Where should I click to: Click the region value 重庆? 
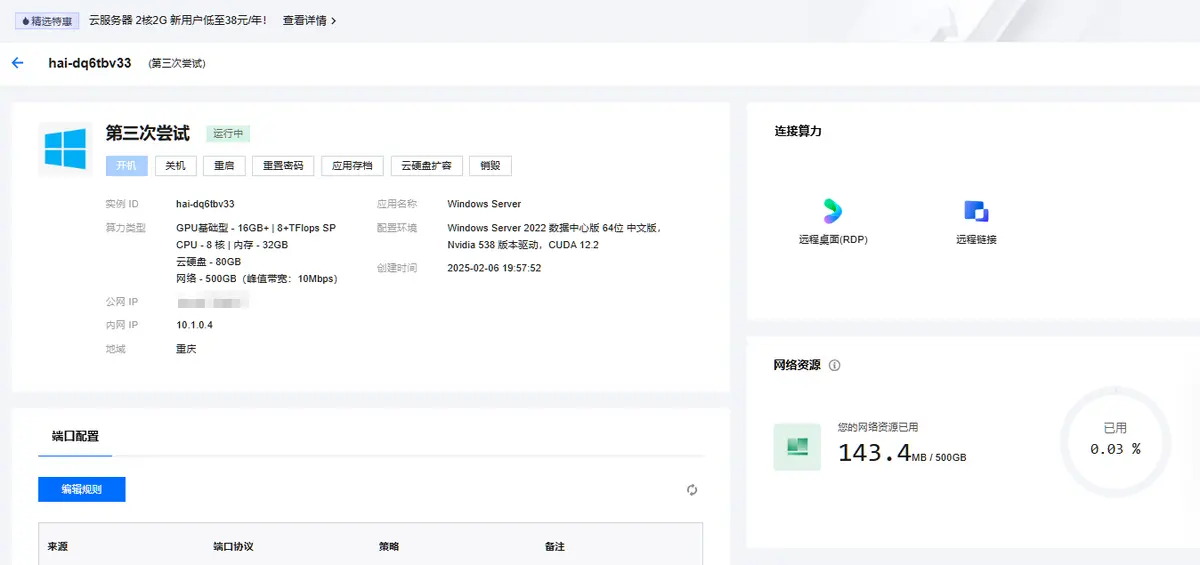(186, 349)
